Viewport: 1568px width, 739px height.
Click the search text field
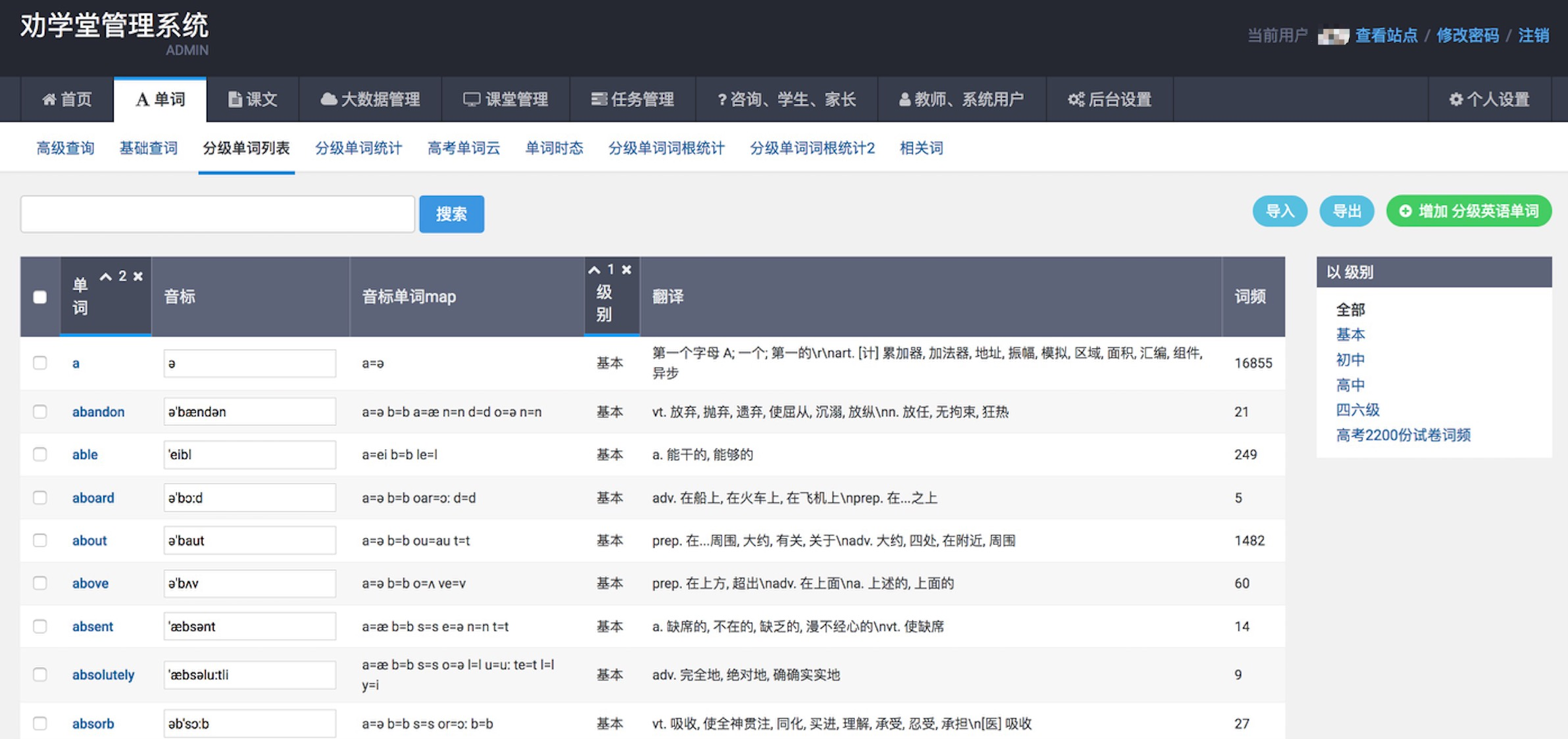(x=218, y=214)
